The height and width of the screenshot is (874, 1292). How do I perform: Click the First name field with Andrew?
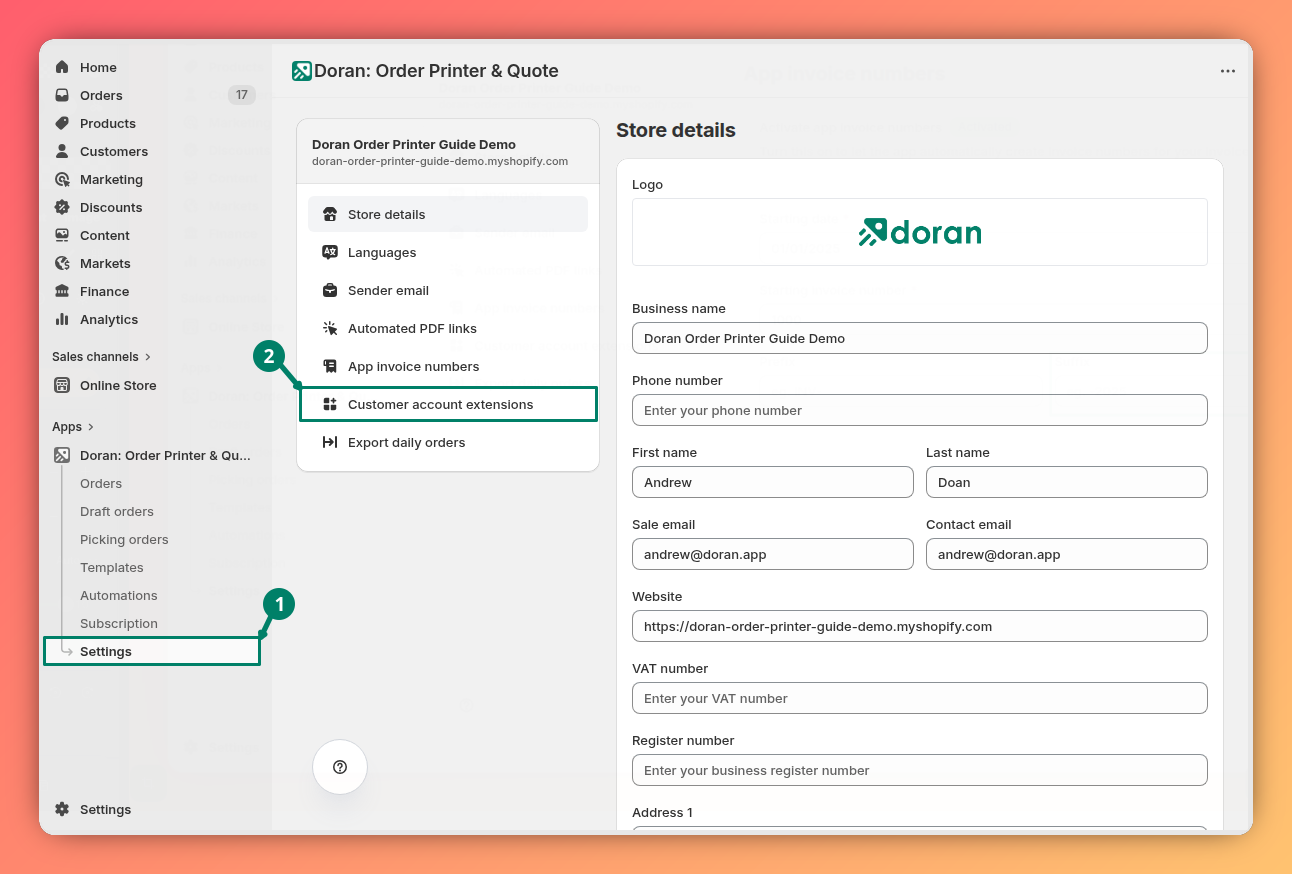pos(773,482)
